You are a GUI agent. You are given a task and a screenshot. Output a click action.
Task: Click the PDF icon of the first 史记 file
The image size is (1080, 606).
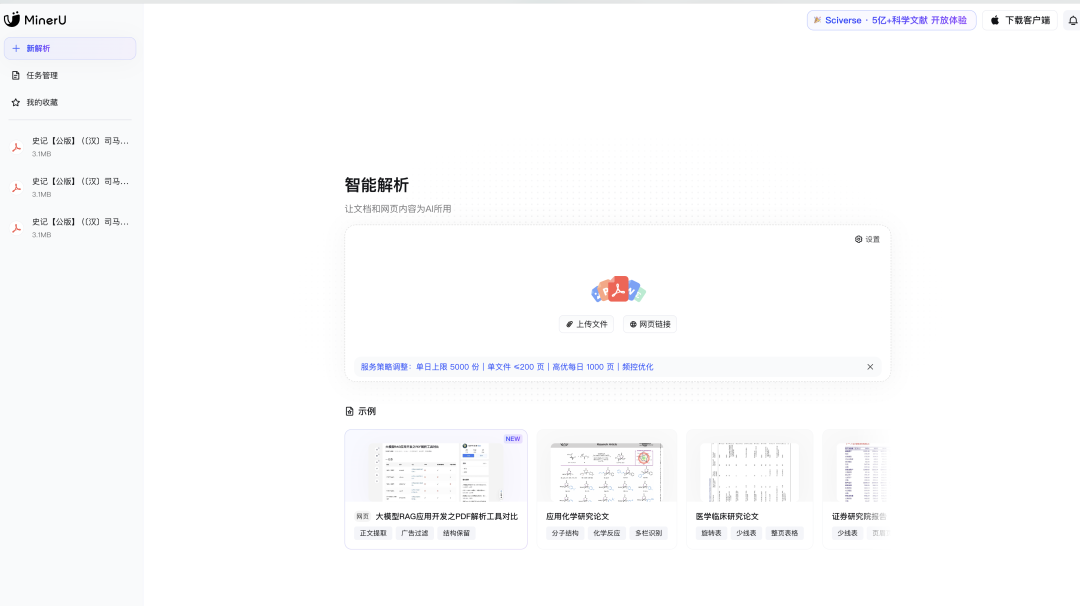pos(17,147)
